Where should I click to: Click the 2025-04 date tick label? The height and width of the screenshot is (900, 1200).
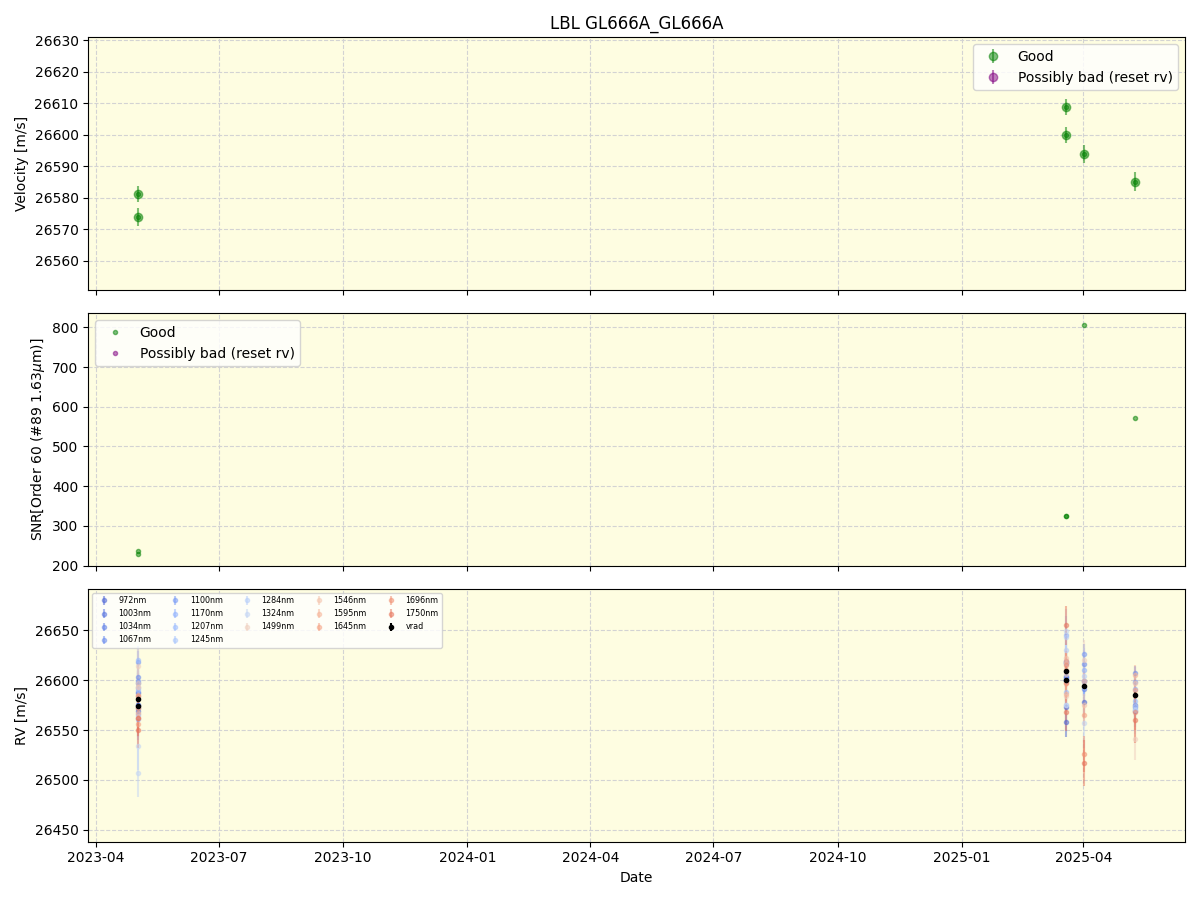point(1084,857)
